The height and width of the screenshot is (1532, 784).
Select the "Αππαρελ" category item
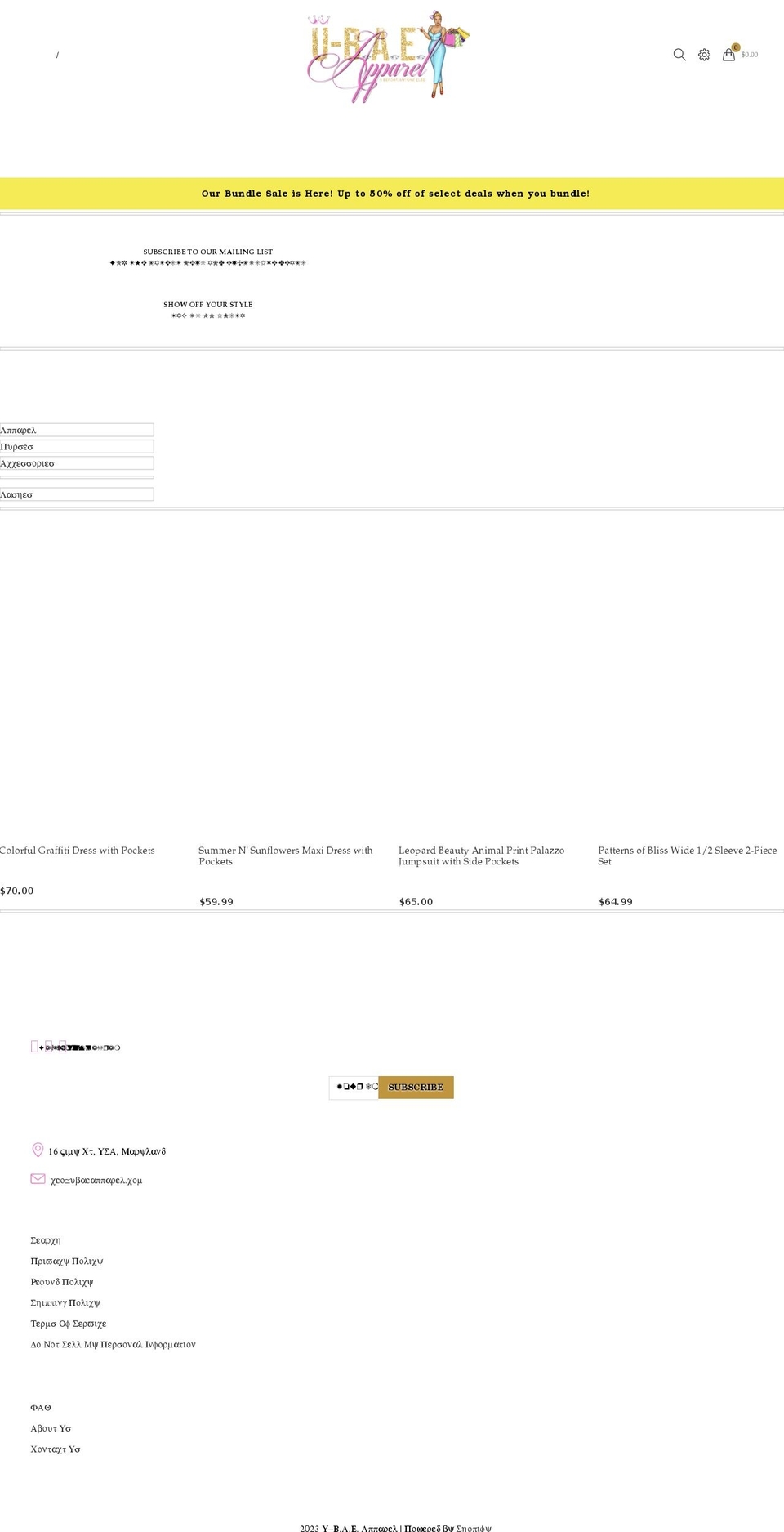[77, 430]
